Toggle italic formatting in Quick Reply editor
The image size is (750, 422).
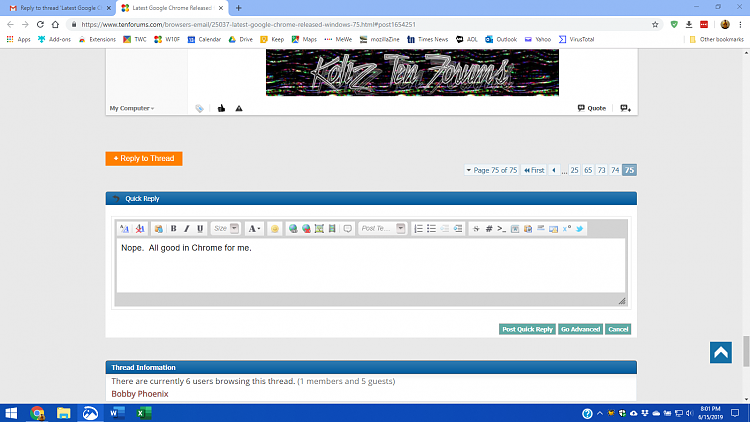187,229
